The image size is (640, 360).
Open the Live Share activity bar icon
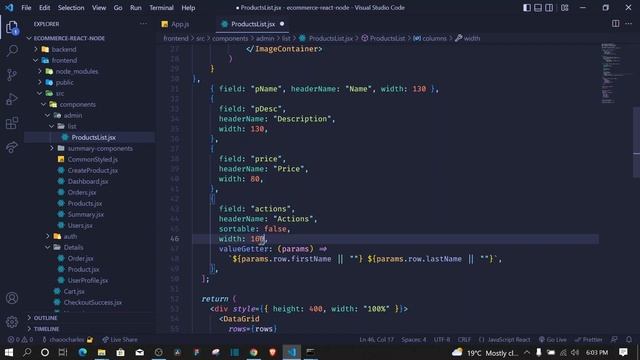click(12, 147)
